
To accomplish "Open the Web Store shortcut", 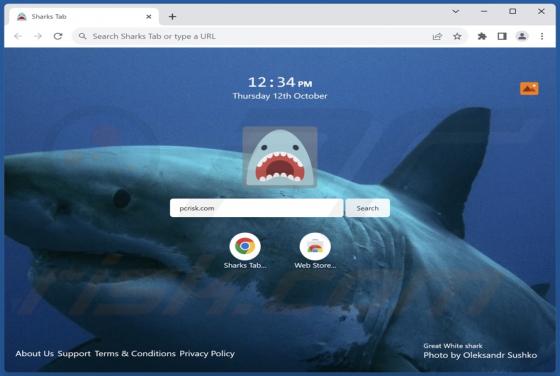I will point(315,251).
